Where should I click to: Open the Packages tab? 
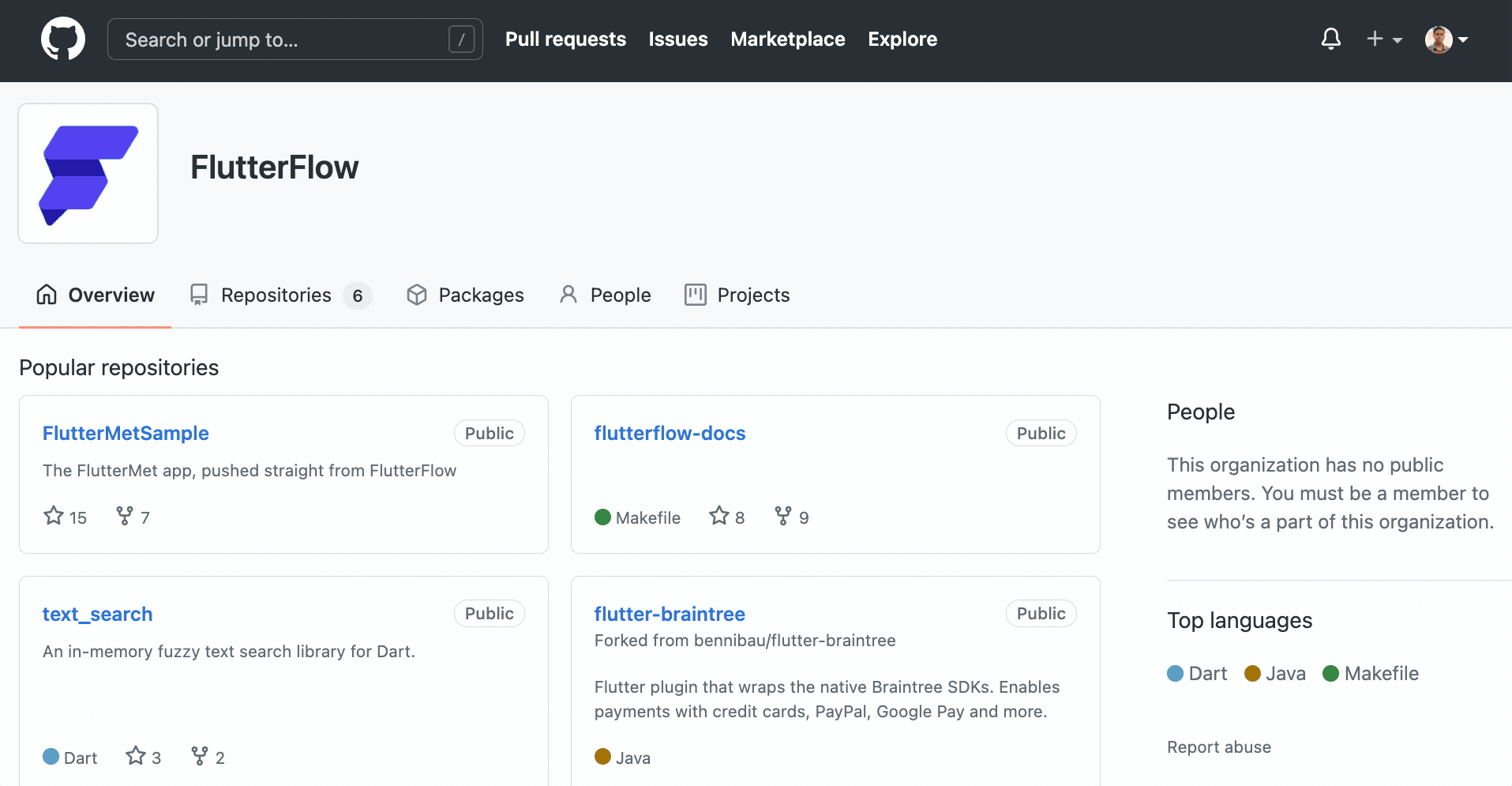coord(465,295)
